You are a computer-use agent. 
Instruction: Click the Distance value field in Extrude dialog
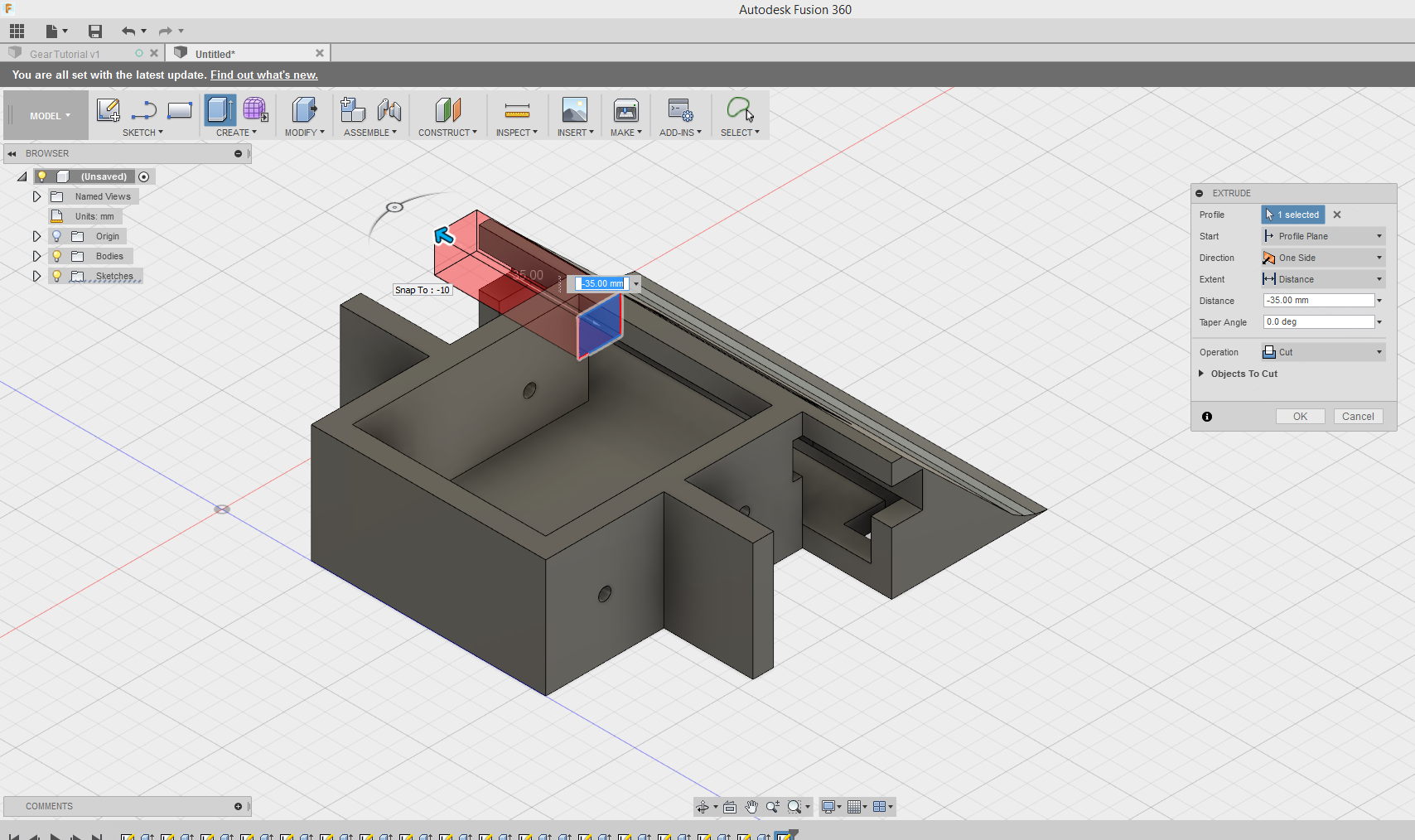[x=1317, y=300]
